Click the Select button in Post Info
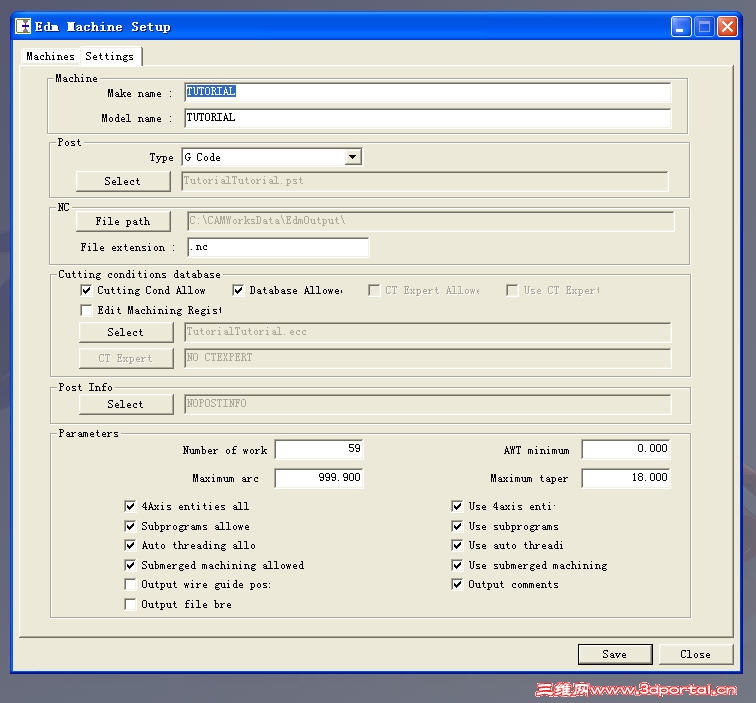Image resolution: width=756 pixels, height=703 pixels. click(126, 404)
